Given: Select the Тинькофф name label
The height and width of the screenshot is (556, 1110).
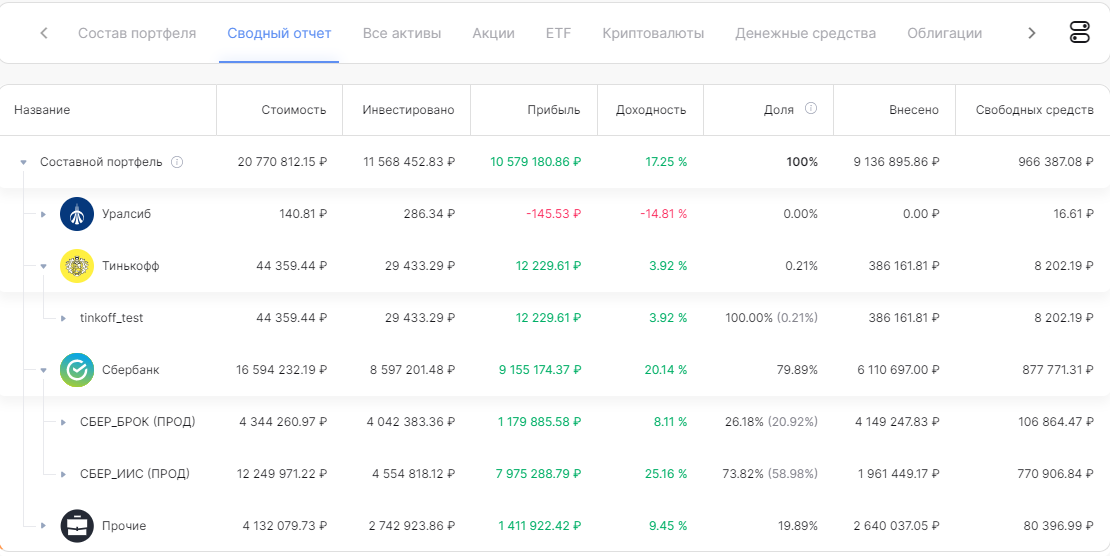Looking at the screenshot, I should (130, 266).
